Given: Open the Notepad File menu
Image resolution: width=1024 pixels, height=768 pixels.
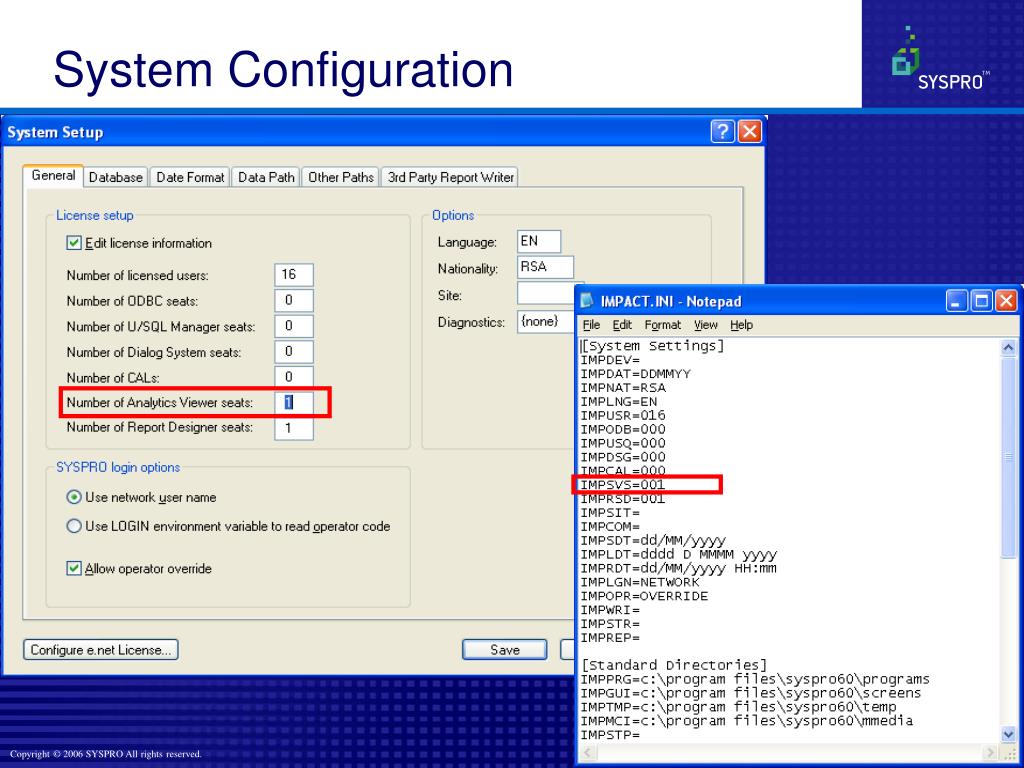Looking at the screenshot, I should [591, 325].
